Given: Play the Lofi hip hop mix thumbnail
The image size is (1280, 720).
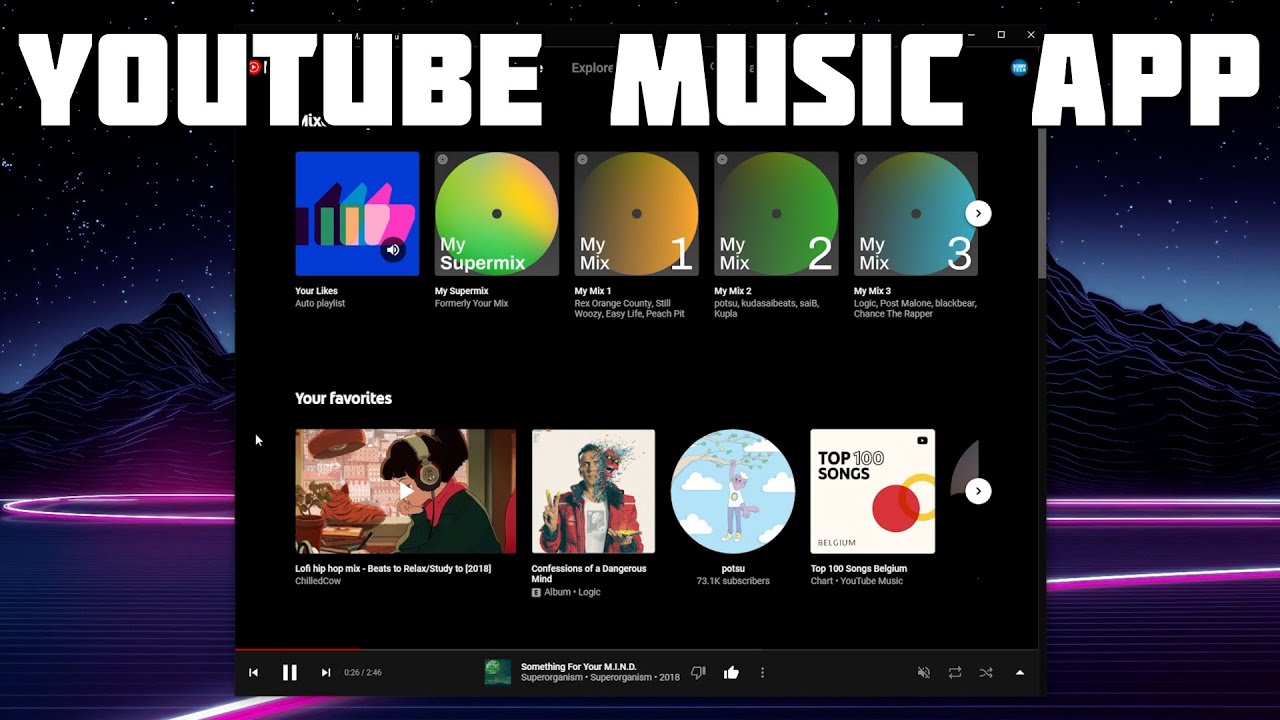Looking at the screenshot, I should click(x=405, y=491).
